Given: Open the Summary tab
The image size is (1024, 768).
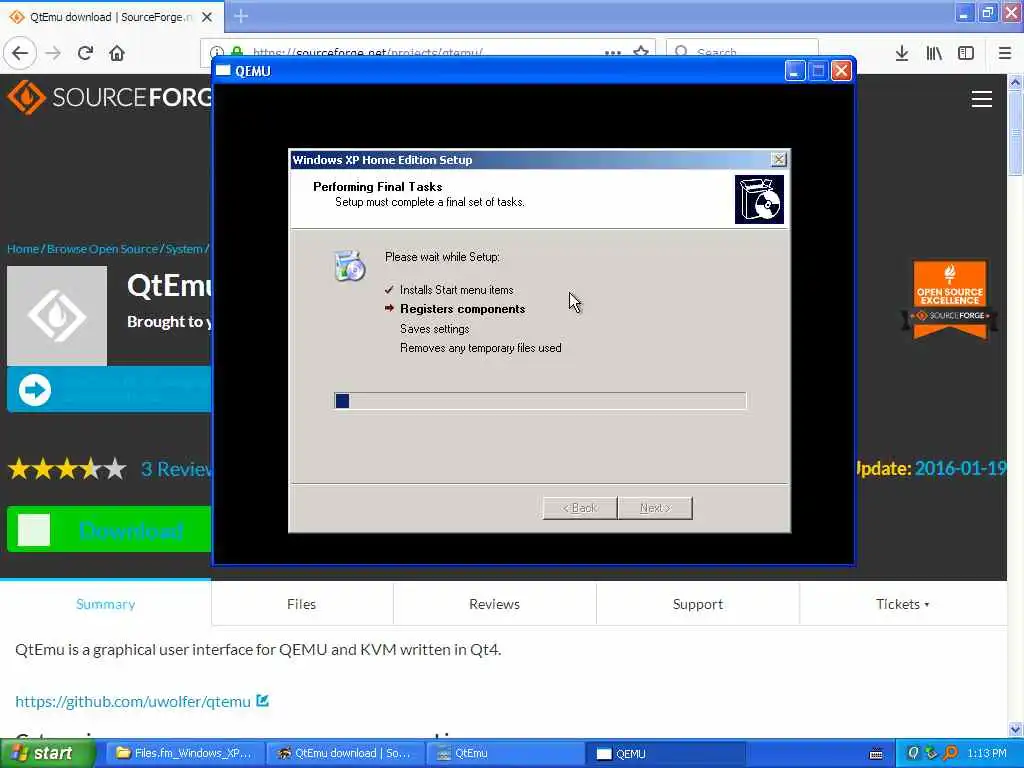Looking at the screenshot, I should click(106, 604).
